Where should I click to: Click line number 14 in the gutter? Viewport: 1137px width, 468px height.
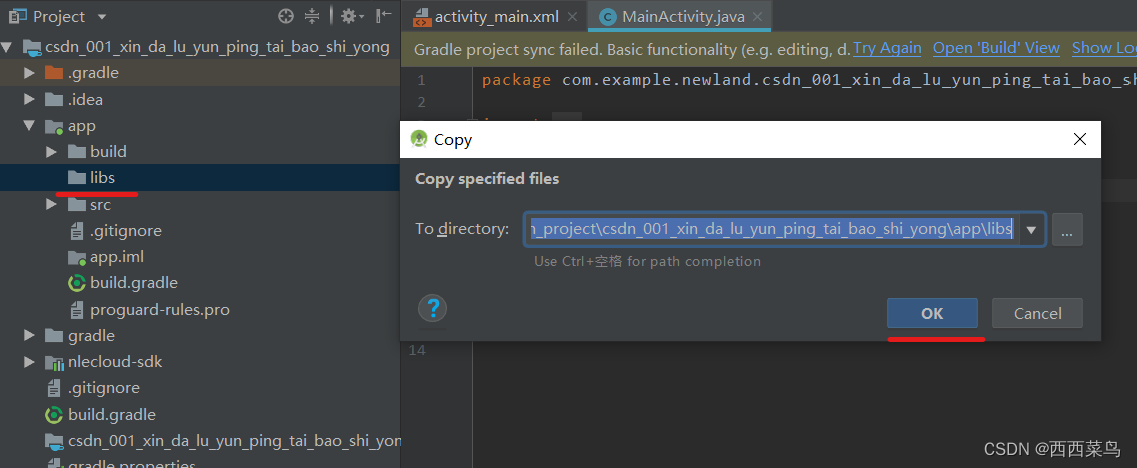417,350
